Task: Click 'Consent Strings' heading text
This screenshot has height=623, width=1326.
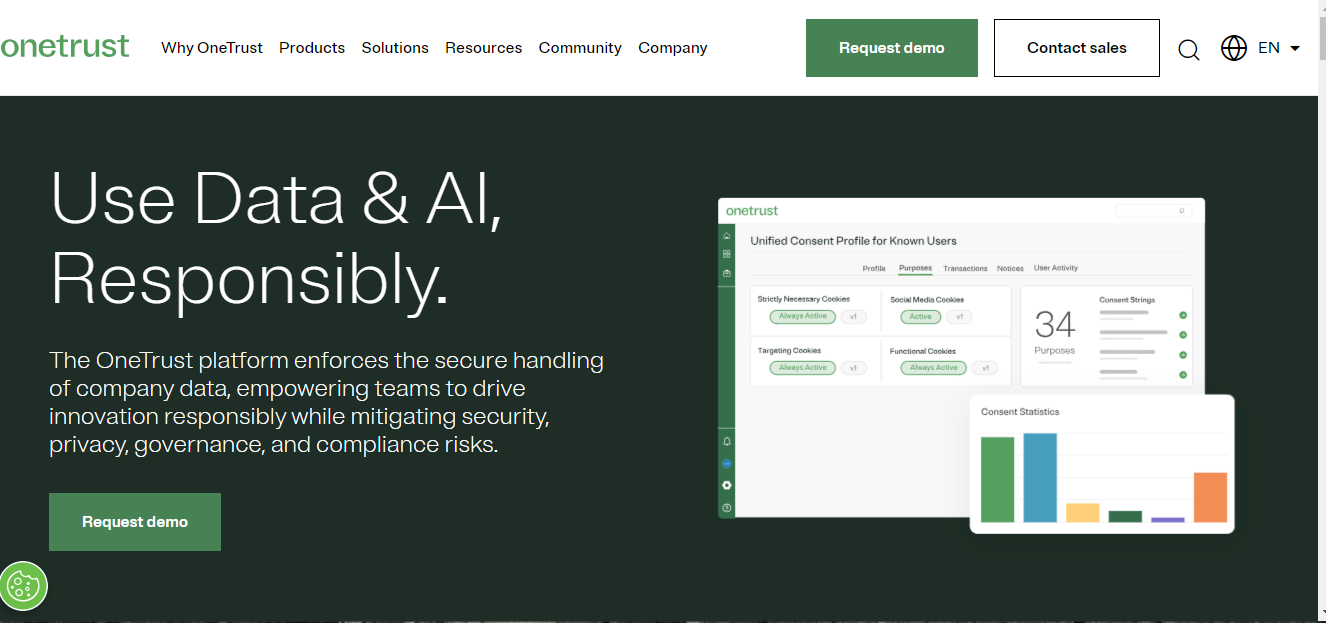Action: tap(1128, 300)
